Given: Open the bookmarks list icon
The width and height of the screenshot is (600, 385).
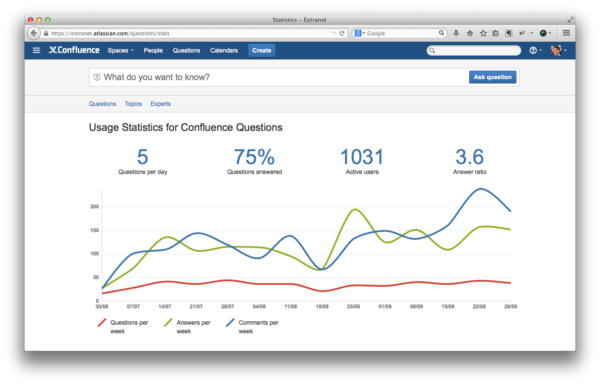Looking at the screenshot, I should [495, 33].
